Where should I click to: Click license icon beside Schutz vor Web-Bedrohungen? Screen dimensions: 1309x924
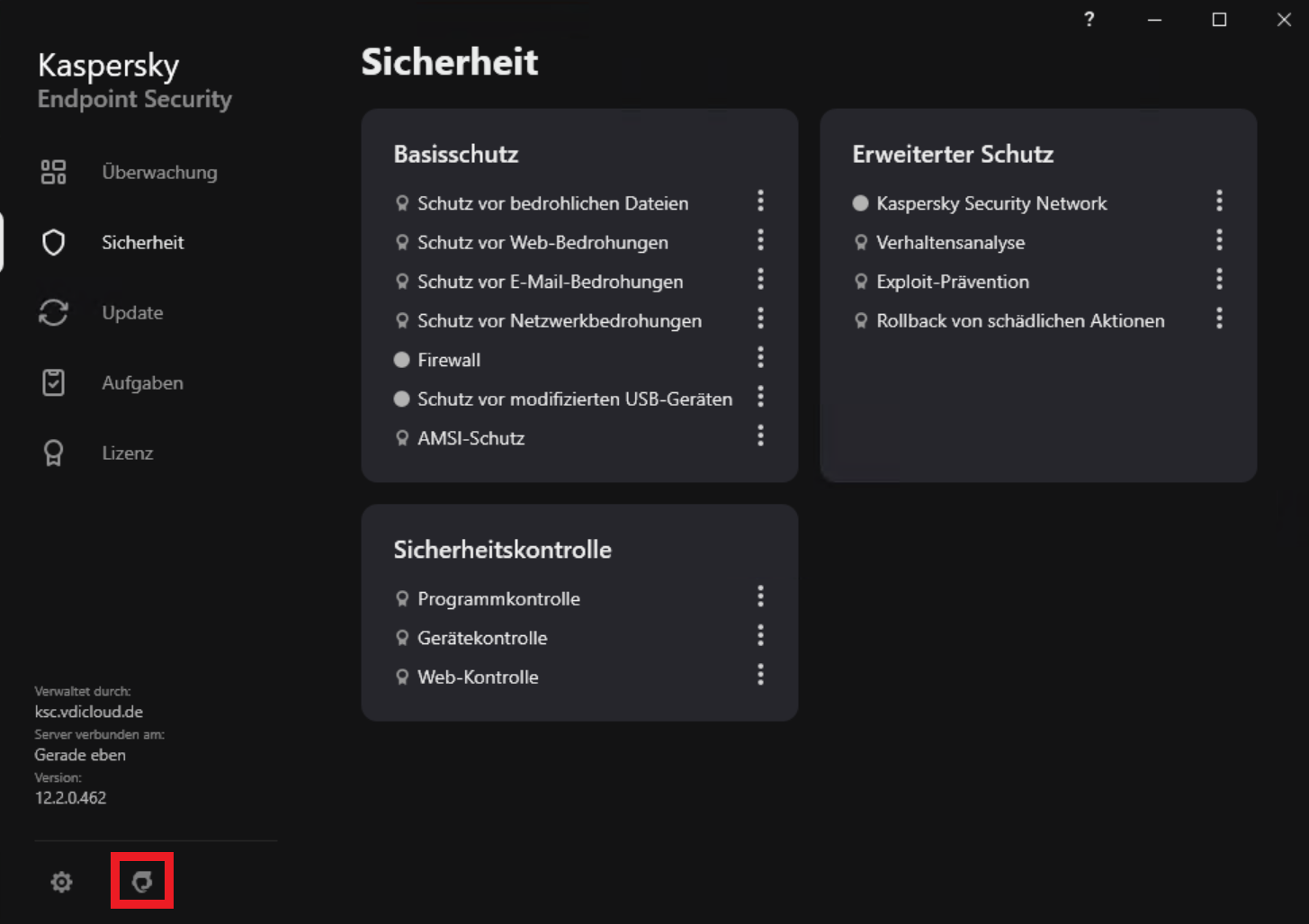(402, 242)
